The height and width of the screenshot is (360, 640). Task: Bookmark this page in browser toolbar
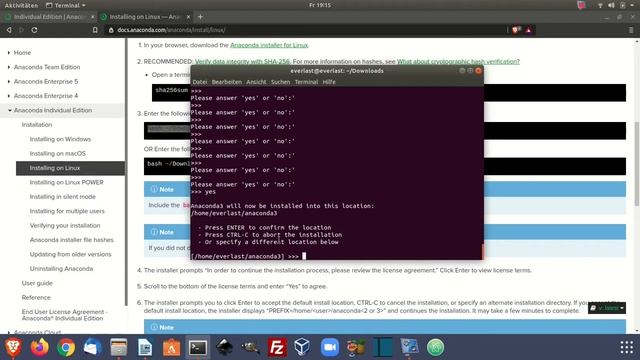click(95, 30)
